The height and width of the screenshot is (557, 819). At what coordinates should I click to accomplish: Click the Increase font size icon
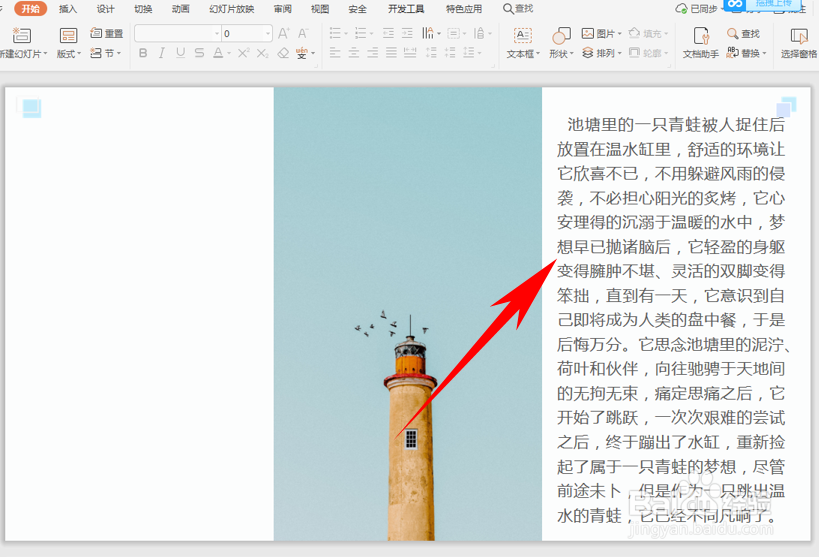pos(284,33)
